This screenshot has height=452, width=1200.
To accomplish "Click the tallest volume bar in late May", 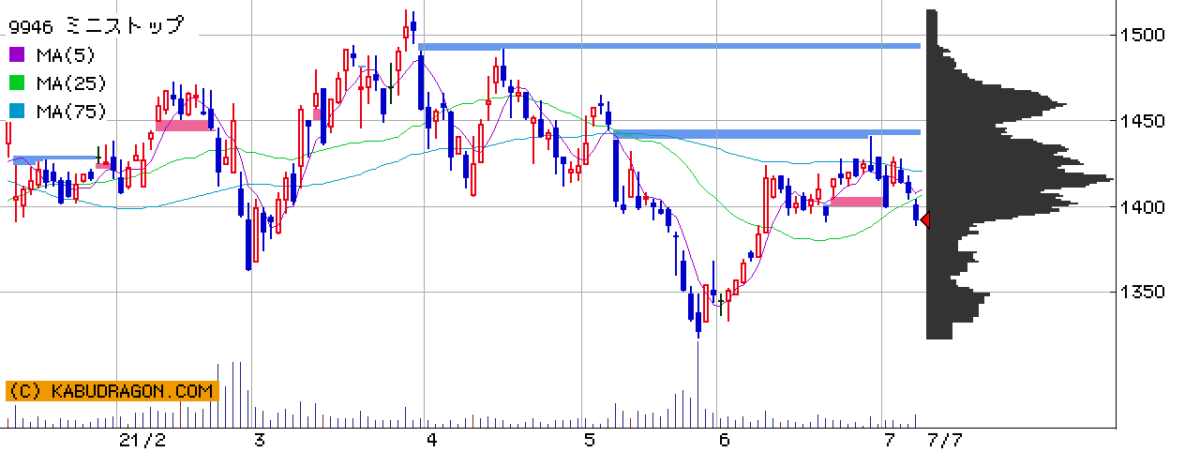I will [x=698, y=384].
